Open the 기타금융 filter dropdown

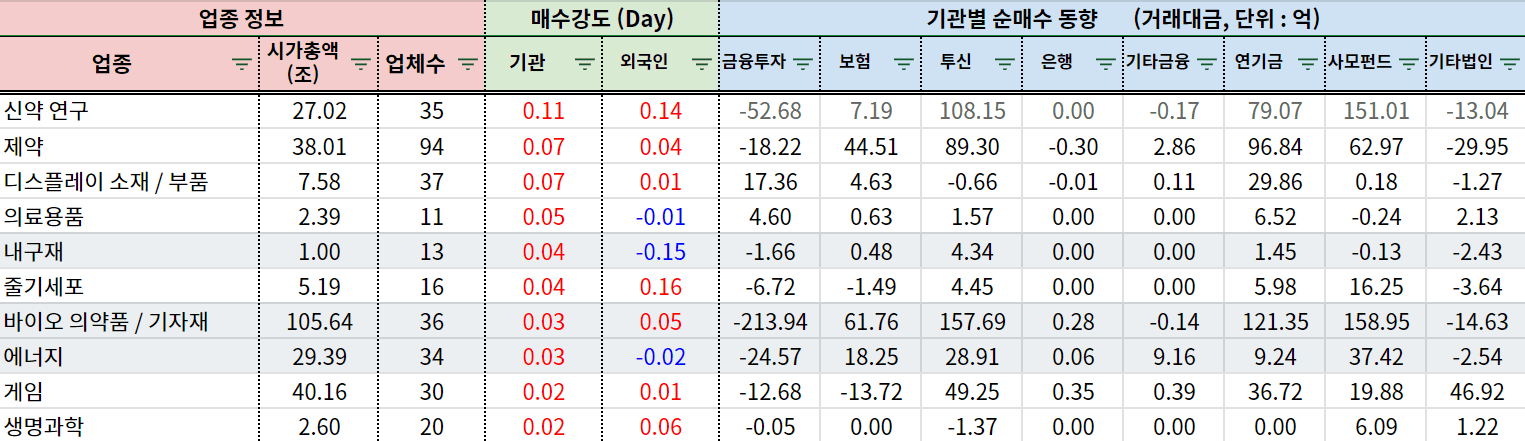click(1206, 63)
